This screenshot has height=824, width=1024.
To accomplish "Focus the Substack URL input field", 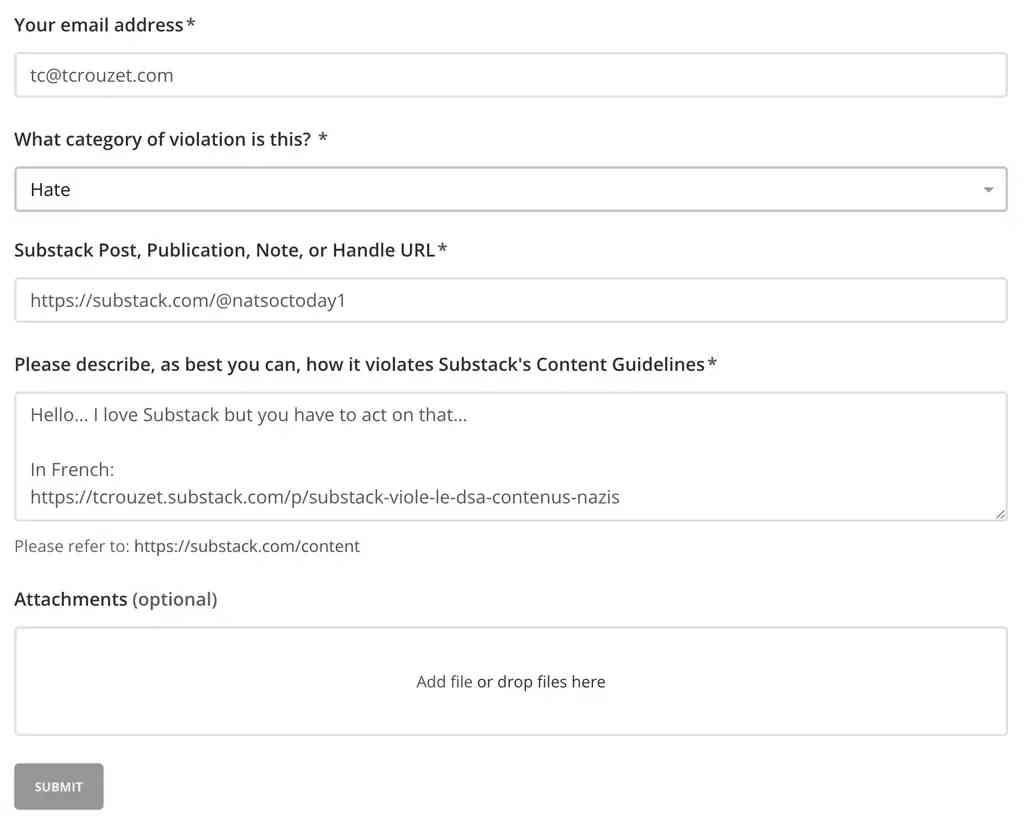I will pos(510,300).
